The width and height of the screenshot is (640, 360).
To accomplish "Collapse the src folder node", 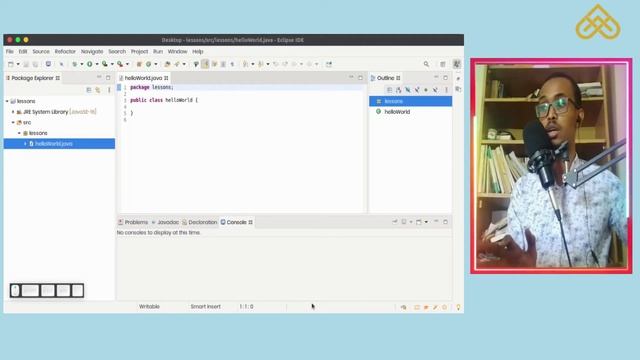I will [13, 122].
